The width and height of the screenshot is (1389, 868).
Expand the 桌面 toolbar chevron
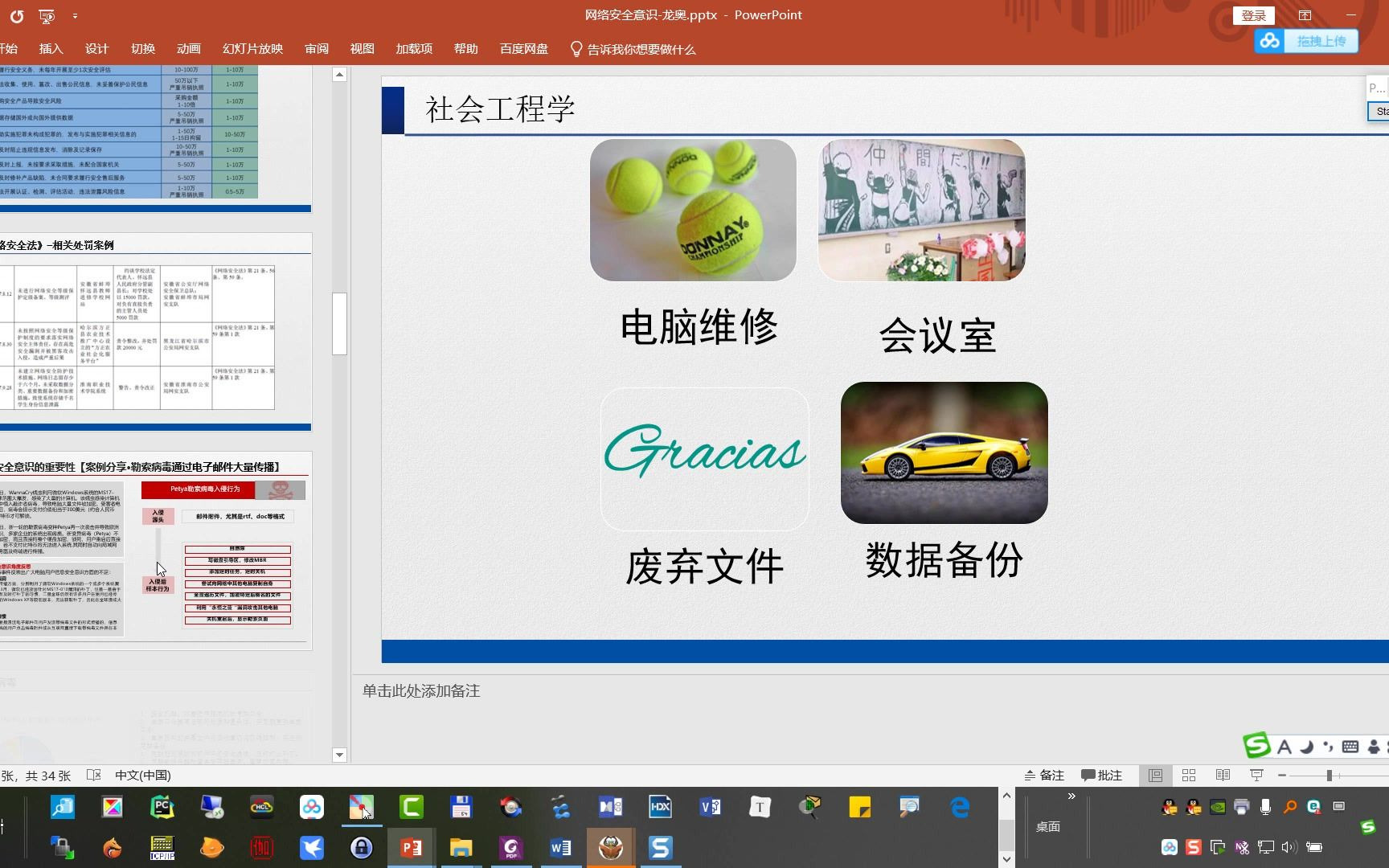(x=1071, y=796)
